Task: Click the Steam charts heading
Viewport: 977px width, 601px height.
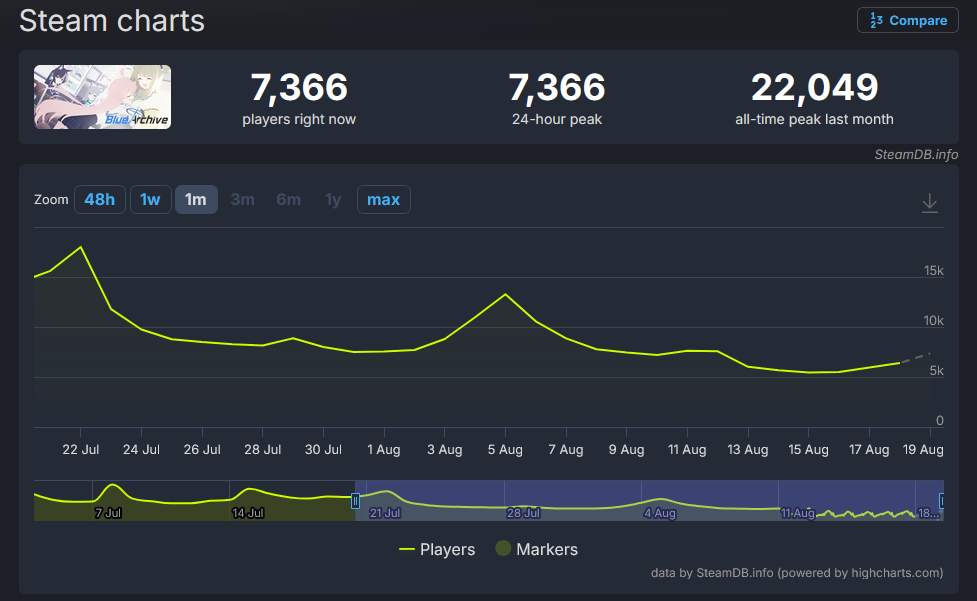Action: click(x=112, y=21)
